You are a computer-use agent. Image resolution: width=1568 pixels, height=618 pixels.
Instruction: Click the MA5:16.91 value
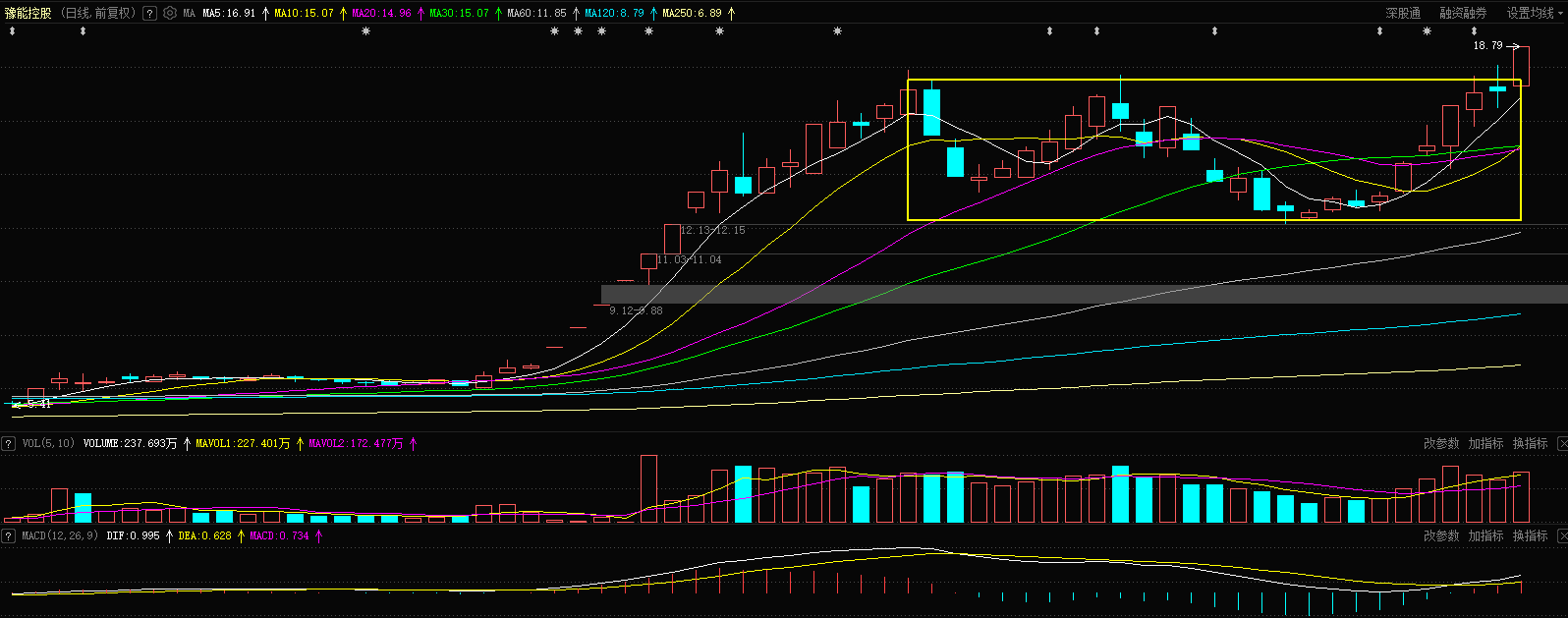click(x=229, y=13)
